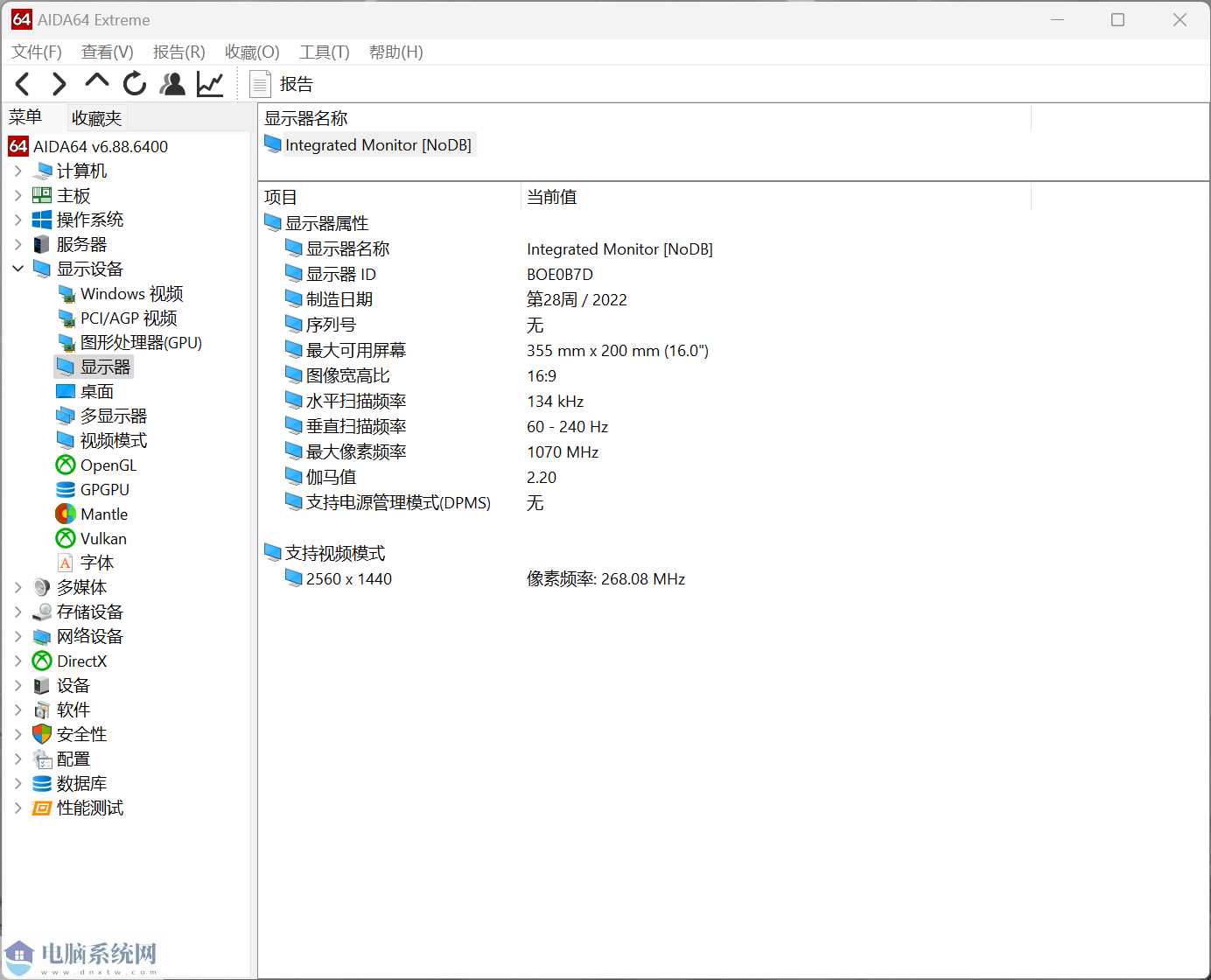Open the user icon in the toolbar
The width and height of the screenshot is (1211, 980).
tap(172, 84)
